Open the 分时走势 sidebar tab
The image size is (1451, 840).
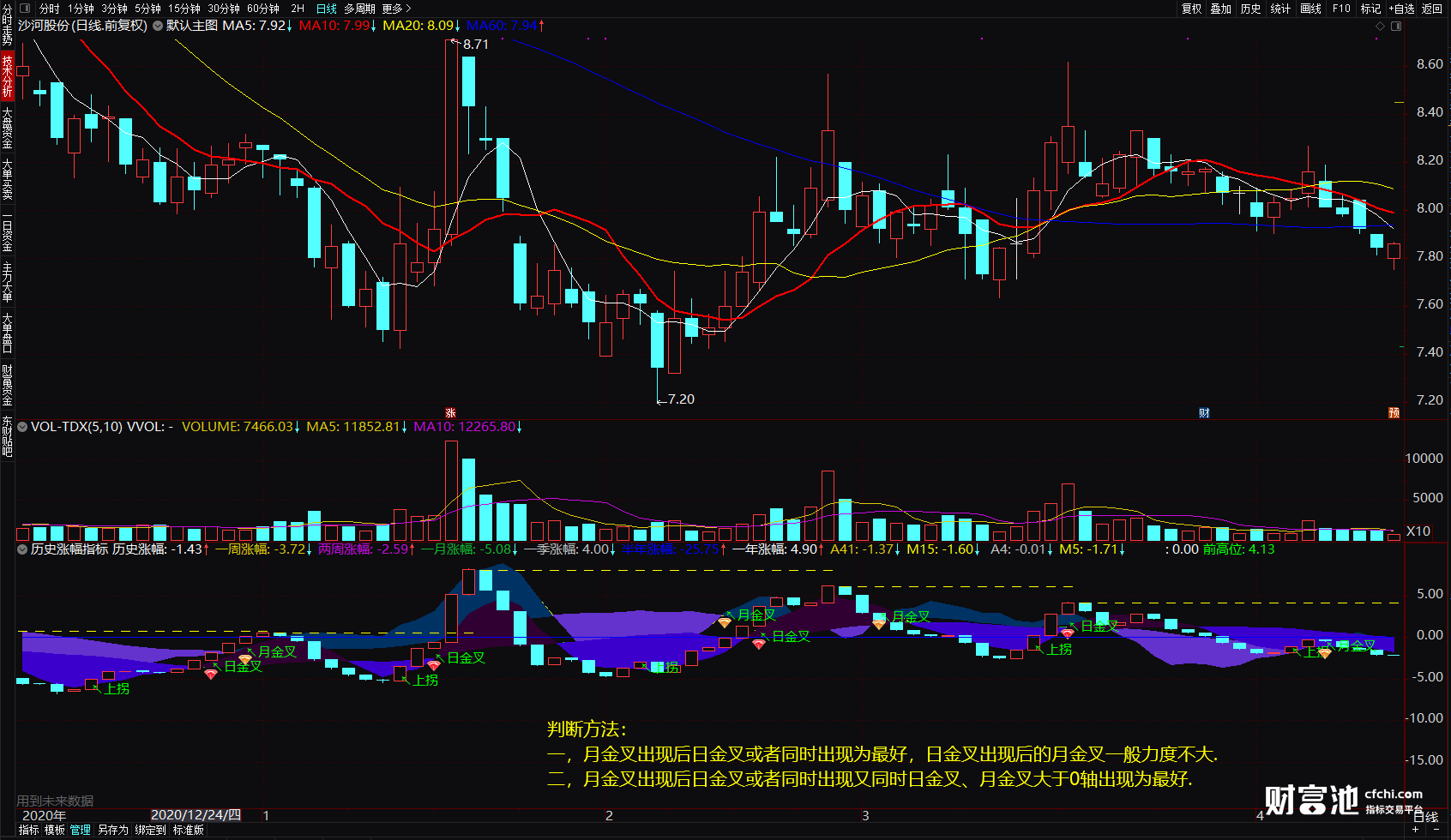(x=7, y=25)
